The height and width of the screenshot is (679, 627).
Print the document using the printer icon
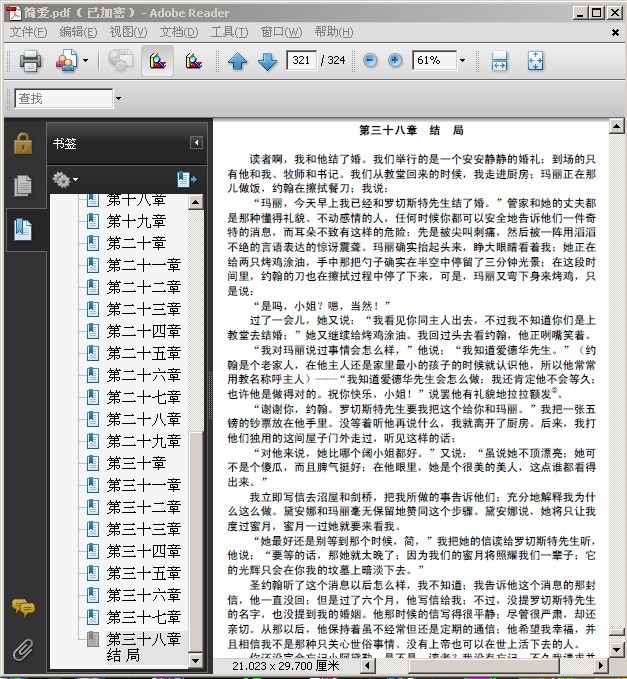pos(30,61)
